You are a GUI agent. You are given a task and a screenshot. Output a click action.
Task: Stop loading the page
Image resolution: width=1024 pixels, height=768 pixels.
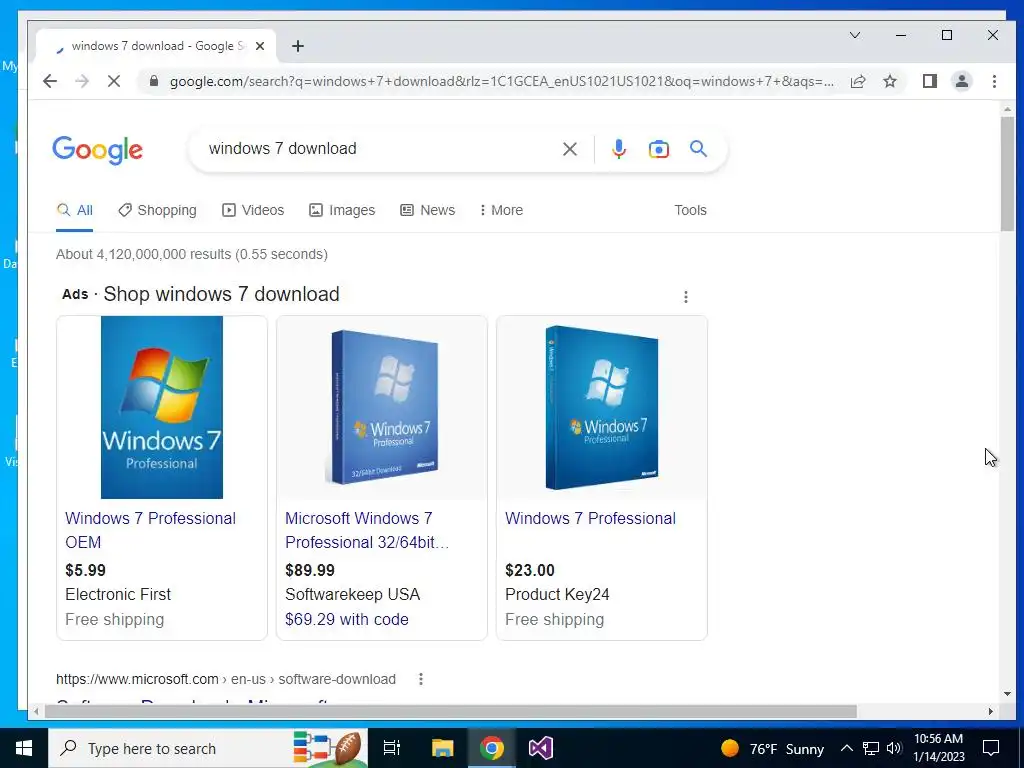click(x=114, y=81)
